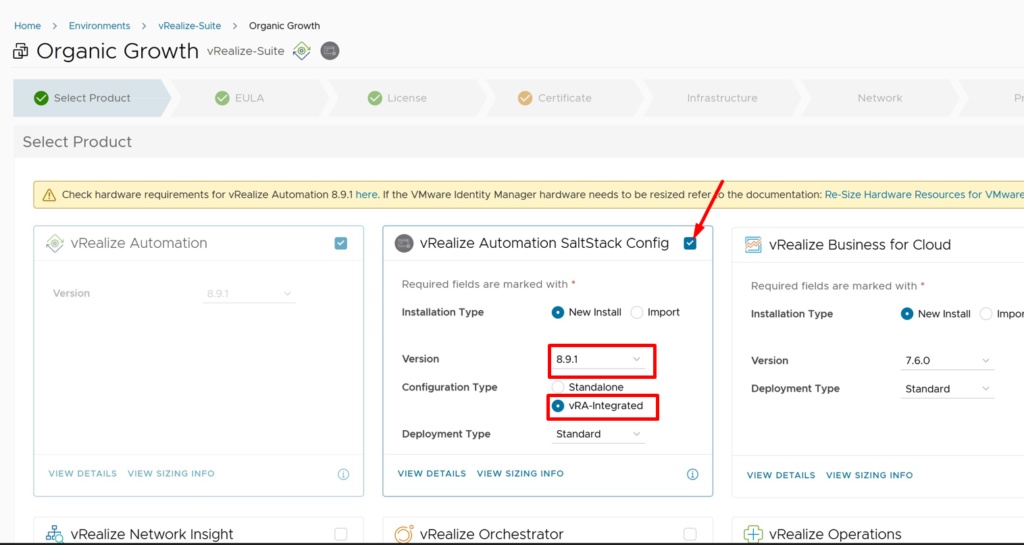Click vRealize Orchestrator card title

pos(492,534)
